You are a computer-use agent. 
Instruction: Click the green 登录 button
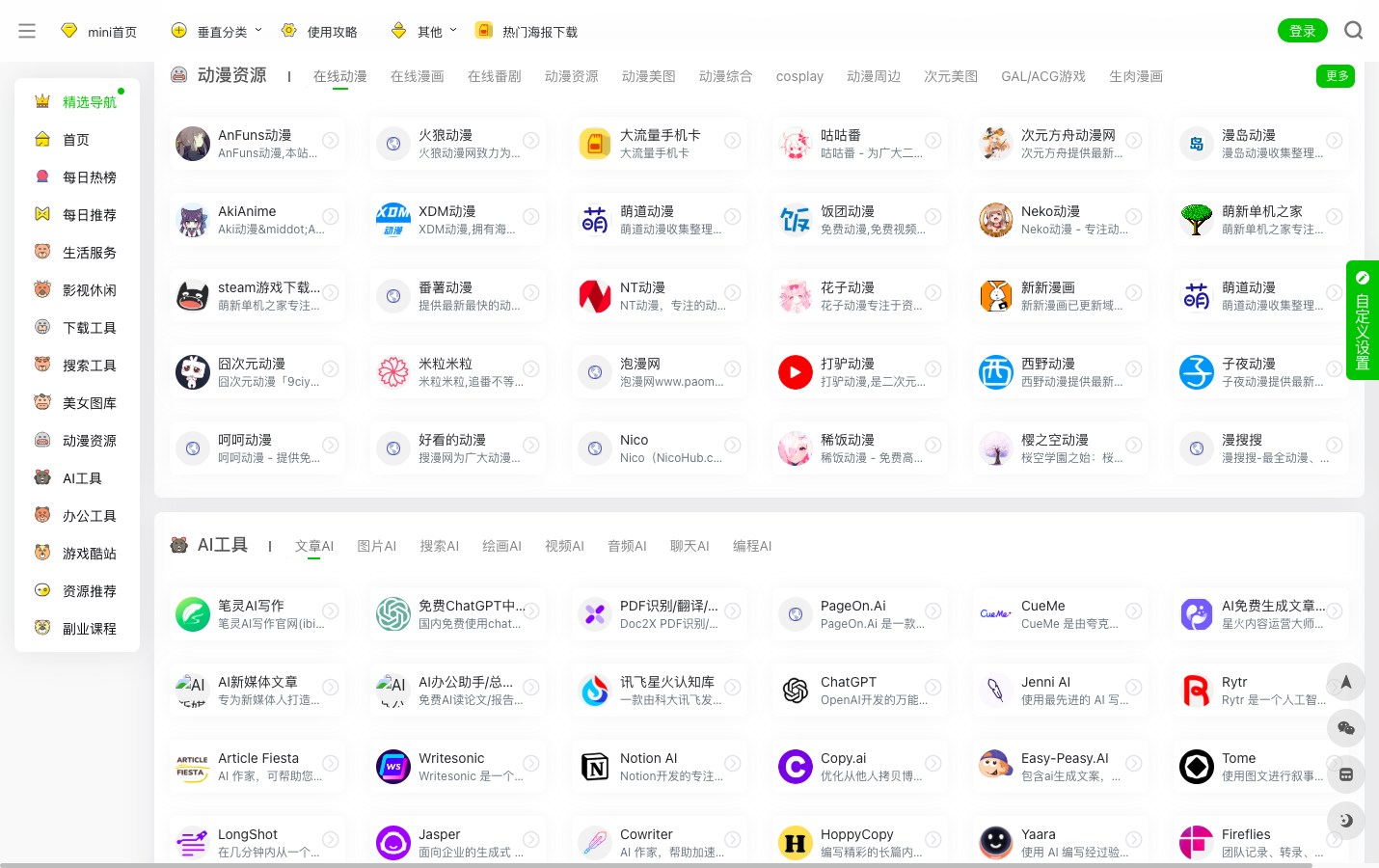(1303, 31)
